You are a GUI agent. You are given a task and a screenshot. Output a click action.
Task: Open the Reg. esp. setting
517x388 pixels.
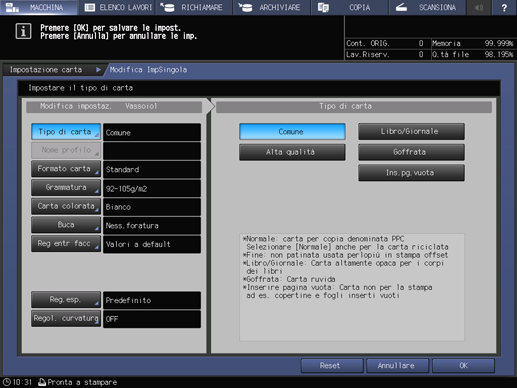coord(66,300)
